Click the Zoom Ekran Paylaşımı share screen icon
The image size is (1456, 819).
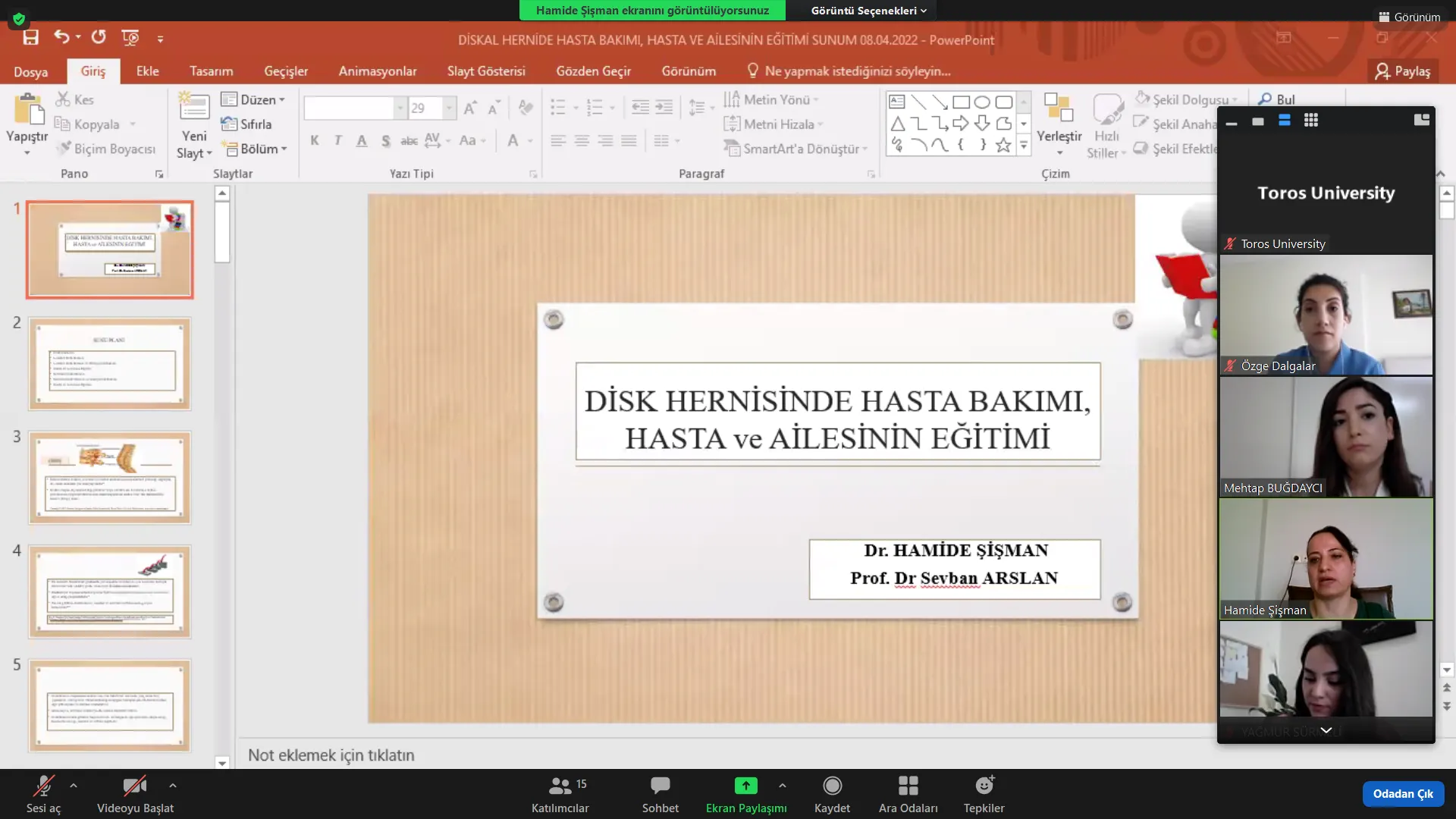coord(746,786)
